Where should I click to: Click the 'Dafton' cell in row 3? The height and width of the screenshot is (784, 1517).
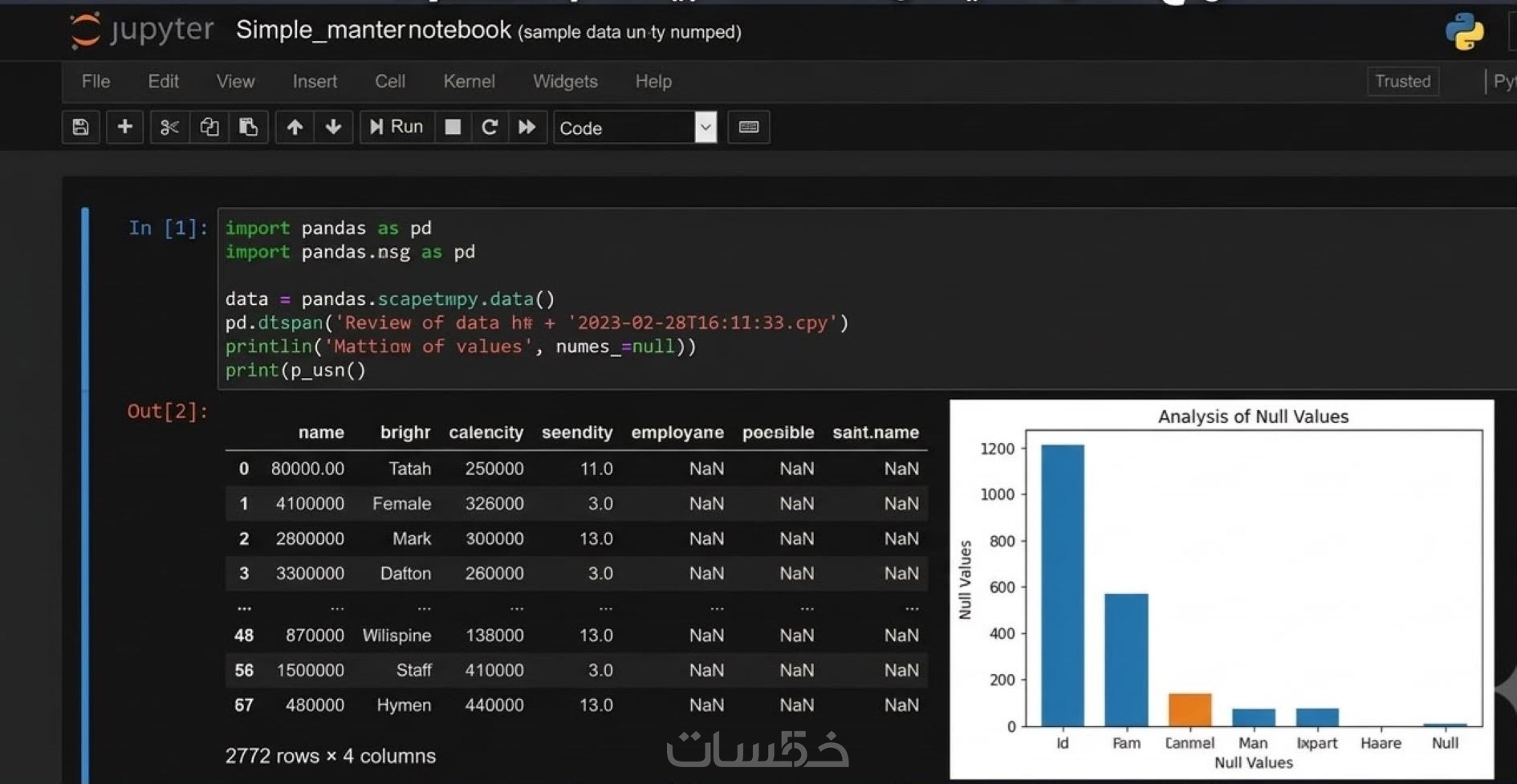pyautogui.click(x=405, y=574)
